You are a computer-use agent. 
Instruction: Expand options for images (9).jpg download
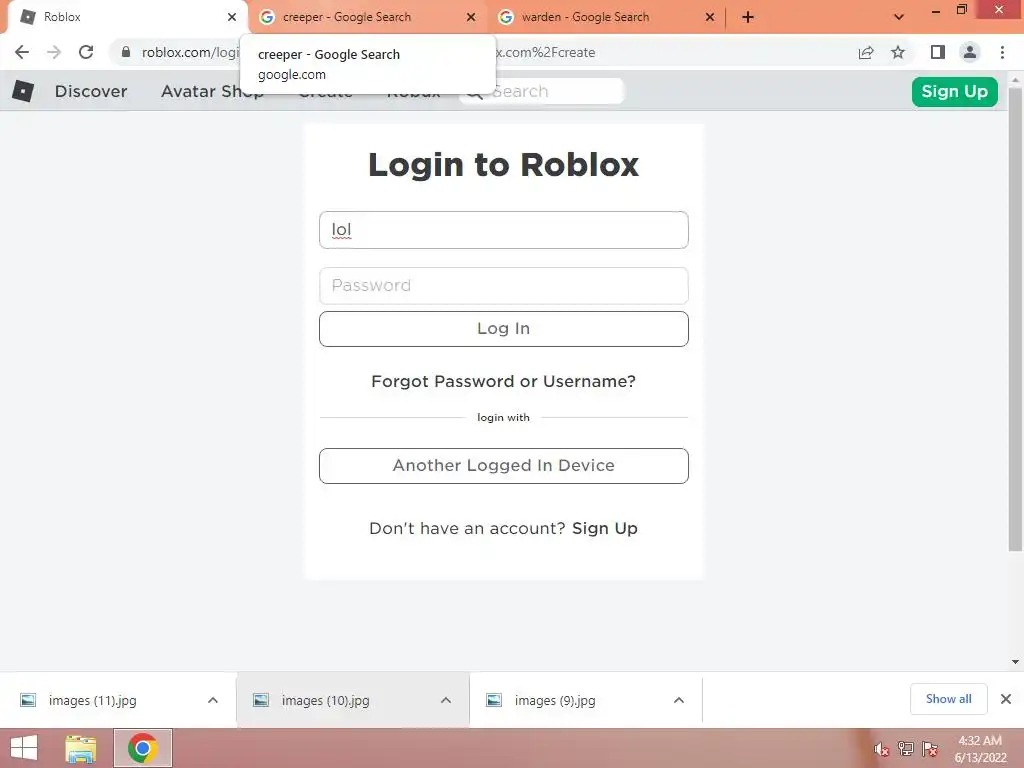pos(679,700)
